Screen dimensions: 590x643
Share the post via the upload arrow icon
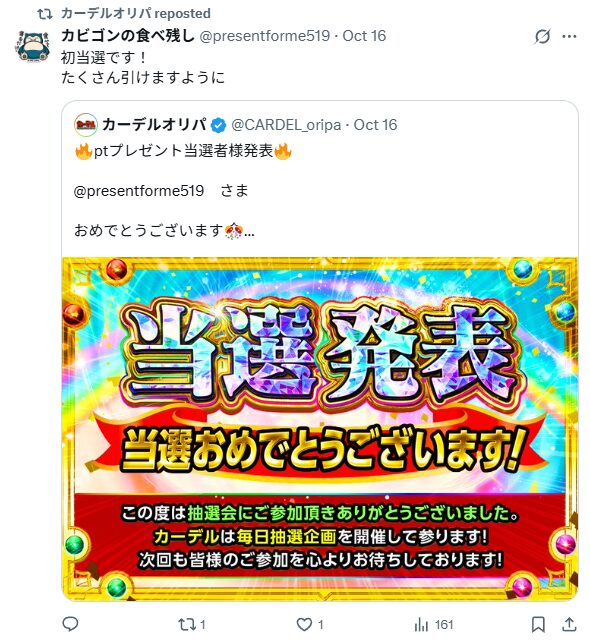[569, 624]
